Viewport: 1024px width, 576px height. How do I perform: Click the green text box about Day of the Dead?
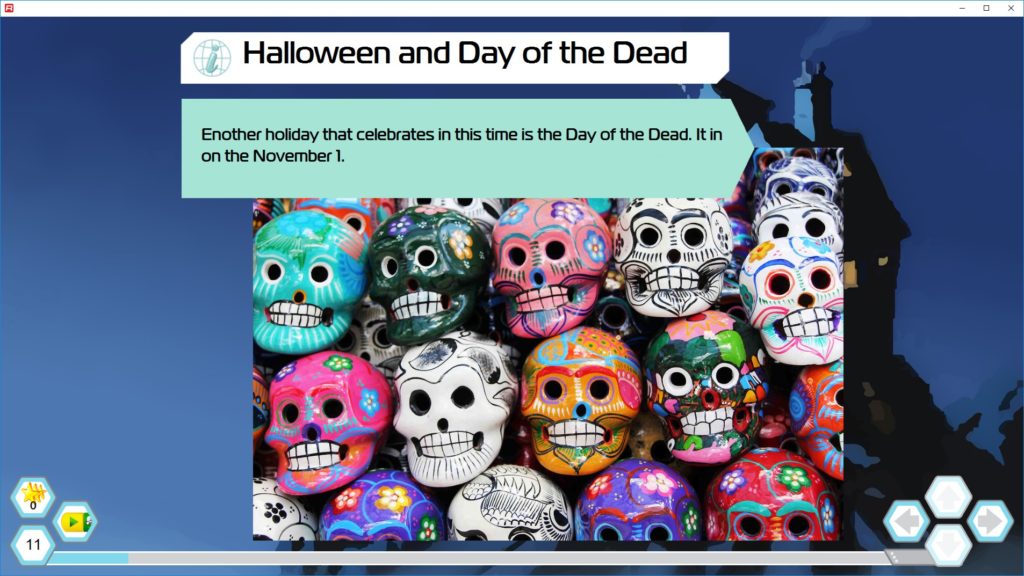pos(464,148)
